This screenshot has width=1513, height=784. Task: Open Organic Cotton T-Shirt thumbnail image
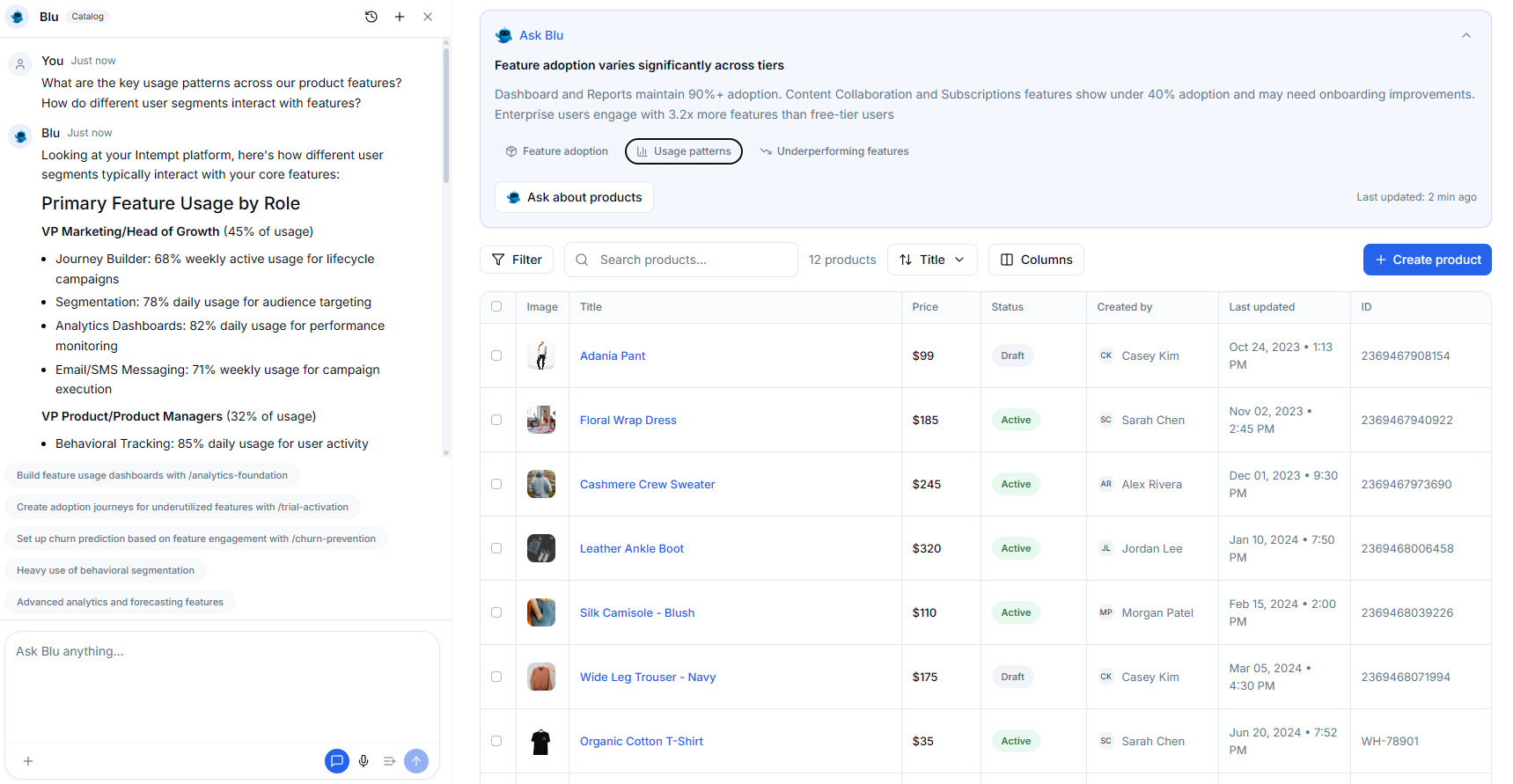pyautogui.click(x=541, y=741)
